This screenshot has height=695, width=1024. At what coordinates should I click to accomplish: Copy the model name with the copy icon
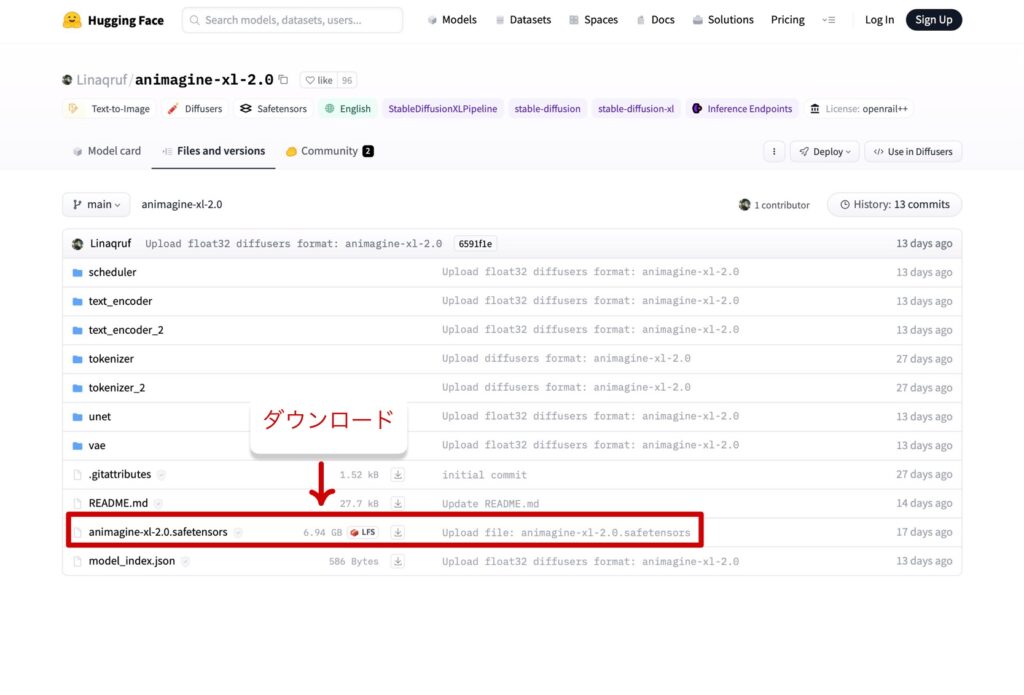(x=283, y=80)
